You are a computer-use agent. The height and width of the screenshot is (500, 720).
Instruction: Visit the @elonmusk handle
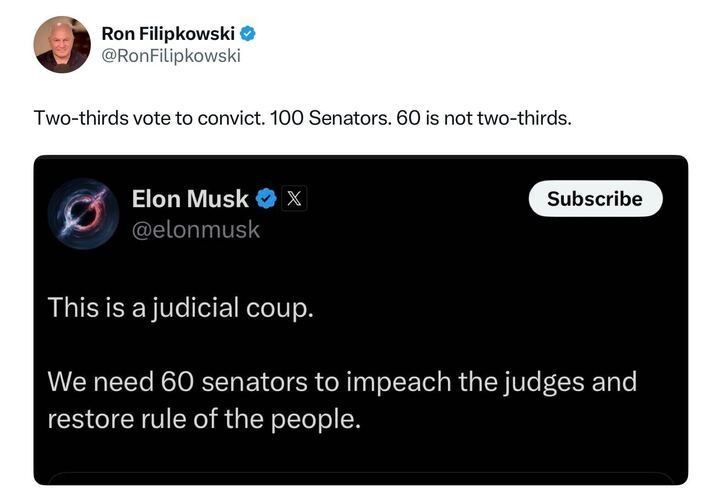(x=195, y=229)
